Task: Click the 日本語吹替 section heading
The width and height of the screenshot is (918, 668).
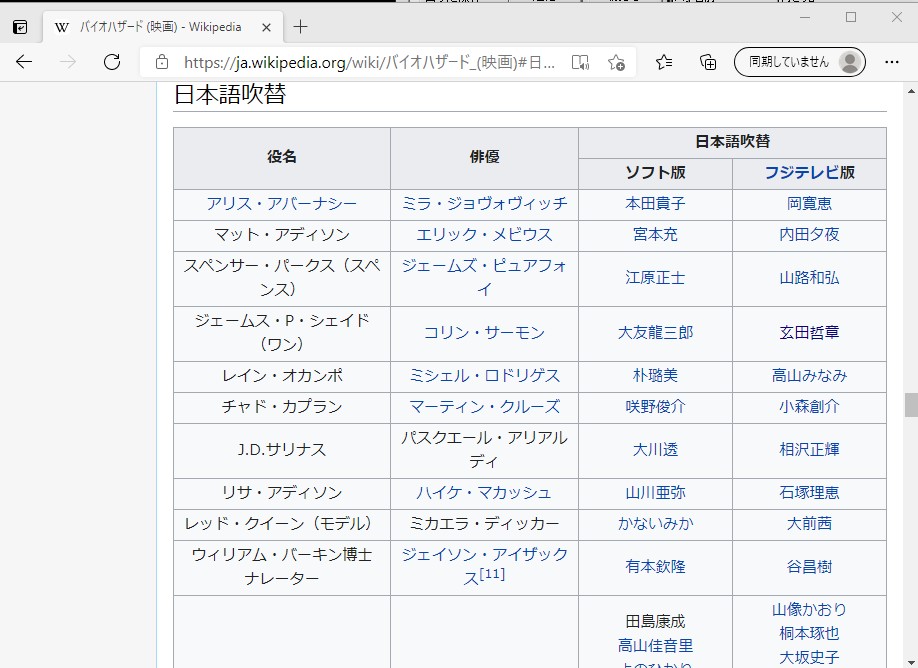Action: 230,95
